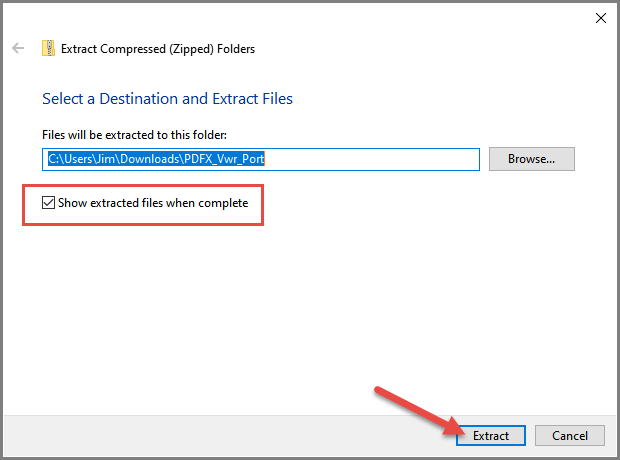The height and width of the screenshot is (460, 620).
Task: Click the zipped folder icon in title
Action: pos(48,48)
